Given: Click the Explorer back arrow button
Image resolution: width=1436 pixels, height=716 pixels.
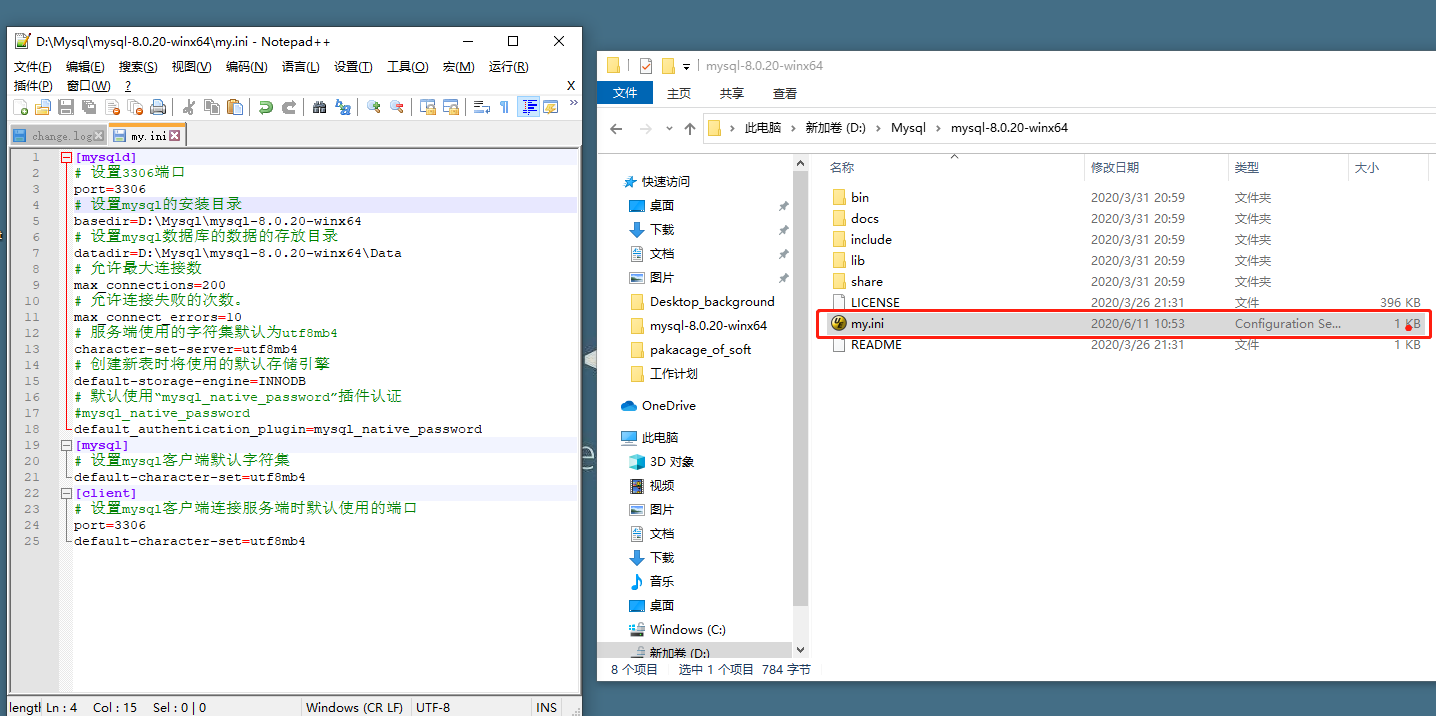Looking at the screenshot, I should (x=616, y=129).
